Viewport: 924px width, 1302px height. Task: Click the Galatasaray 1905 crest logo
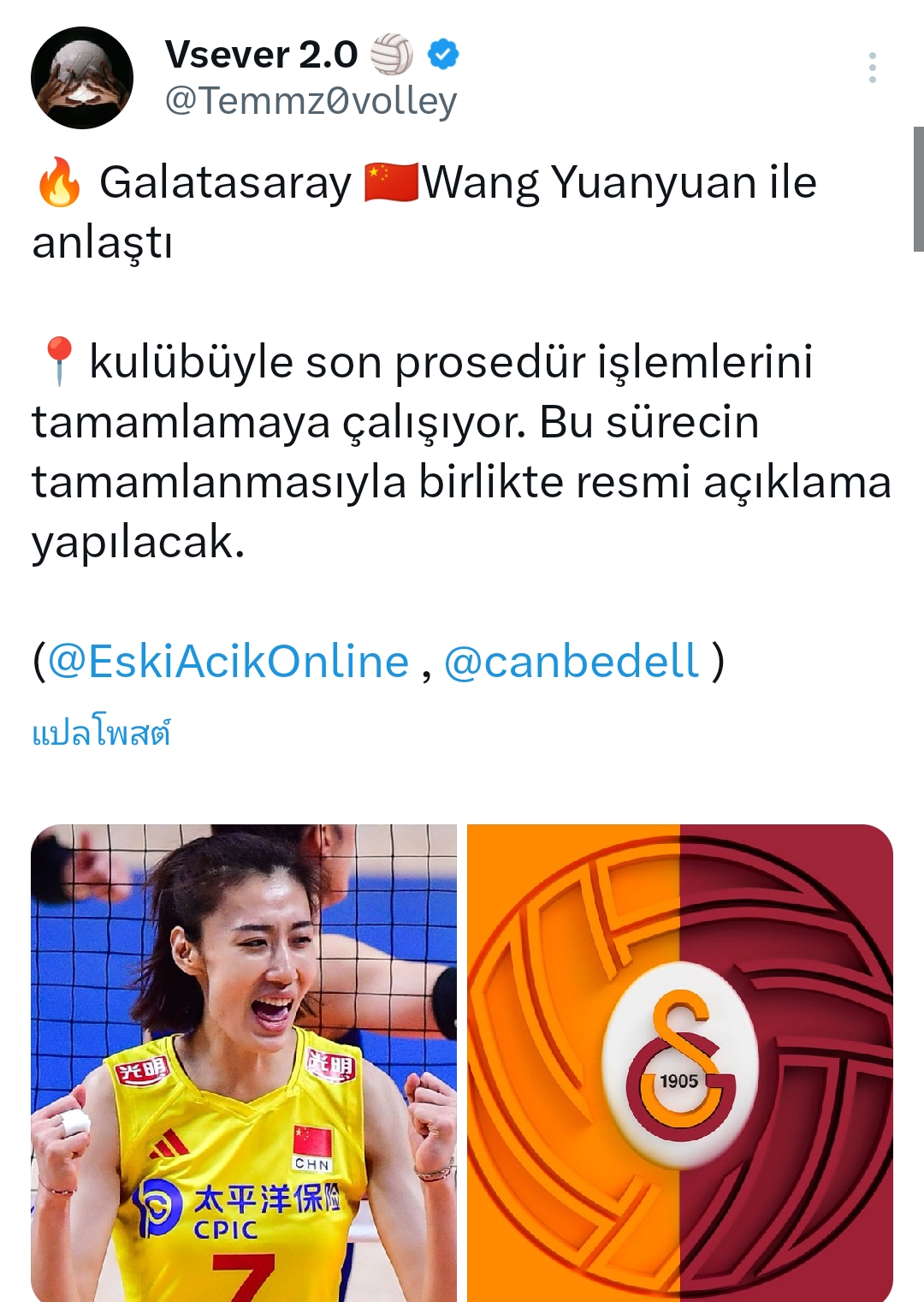(681, 1064)
